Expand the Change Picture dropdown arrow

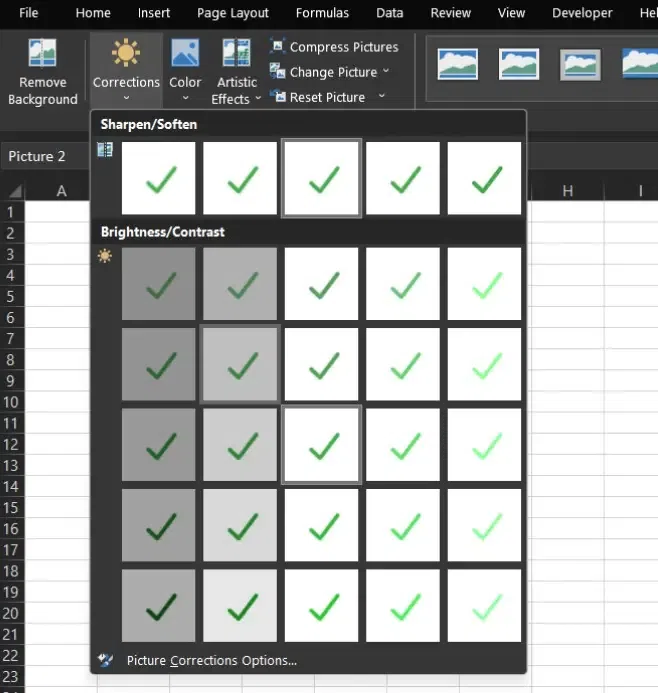coord(386,71)
